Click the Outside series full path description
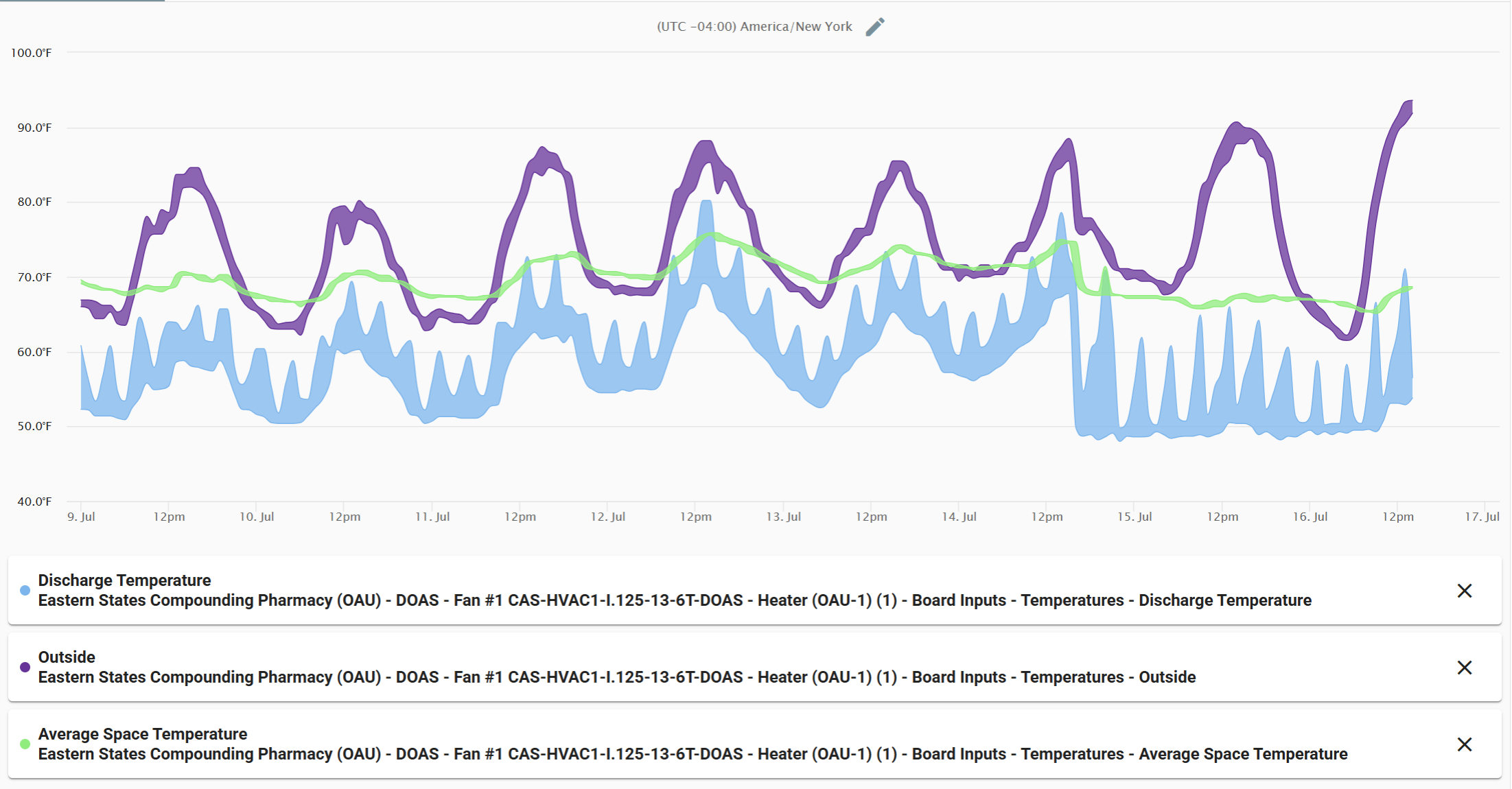Screen dimensions: 1512x789 (616, 678)
